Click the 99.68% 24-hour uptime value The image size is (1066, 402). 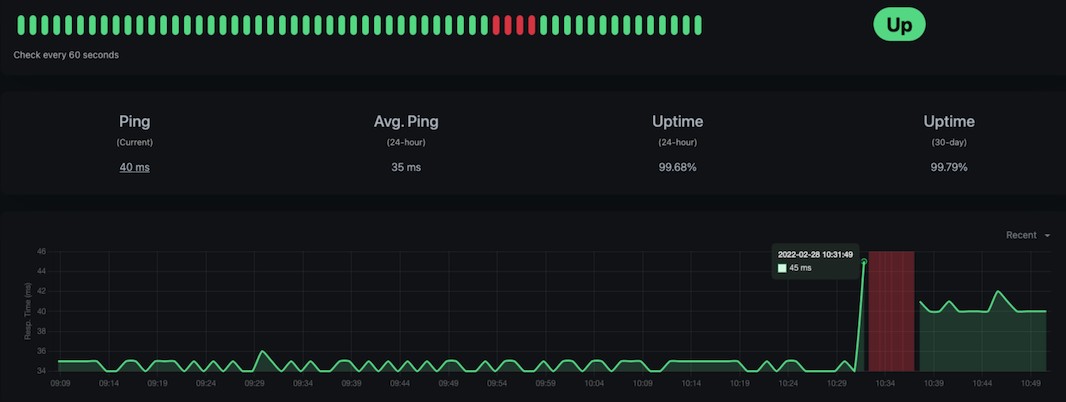[x=677, y=167]
